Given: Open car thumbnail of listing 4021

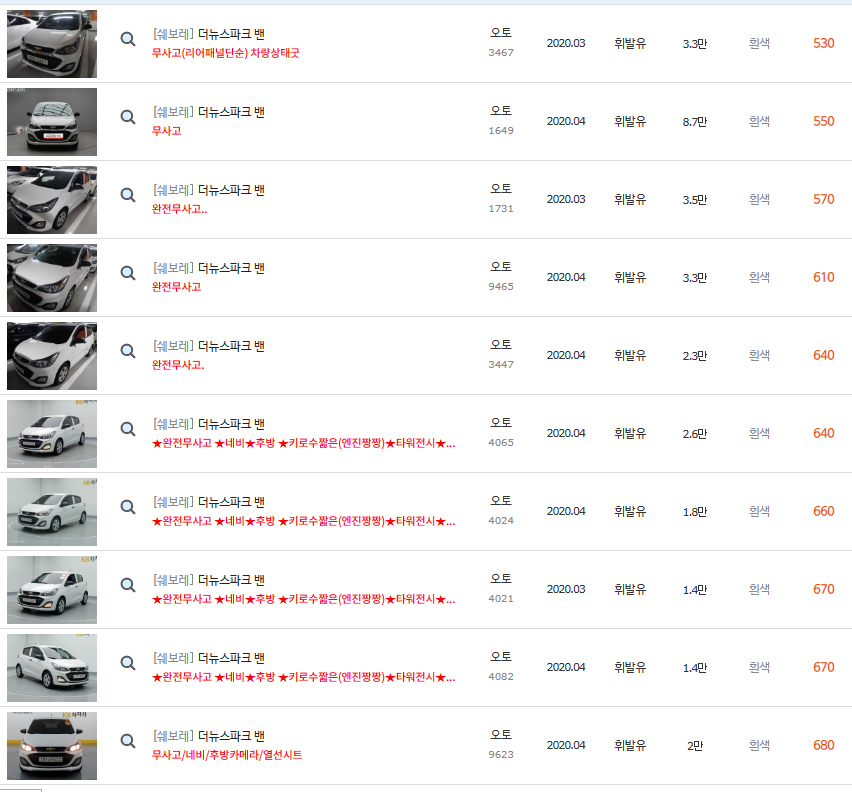Looking at the screenshot, I should pos(52,590).
